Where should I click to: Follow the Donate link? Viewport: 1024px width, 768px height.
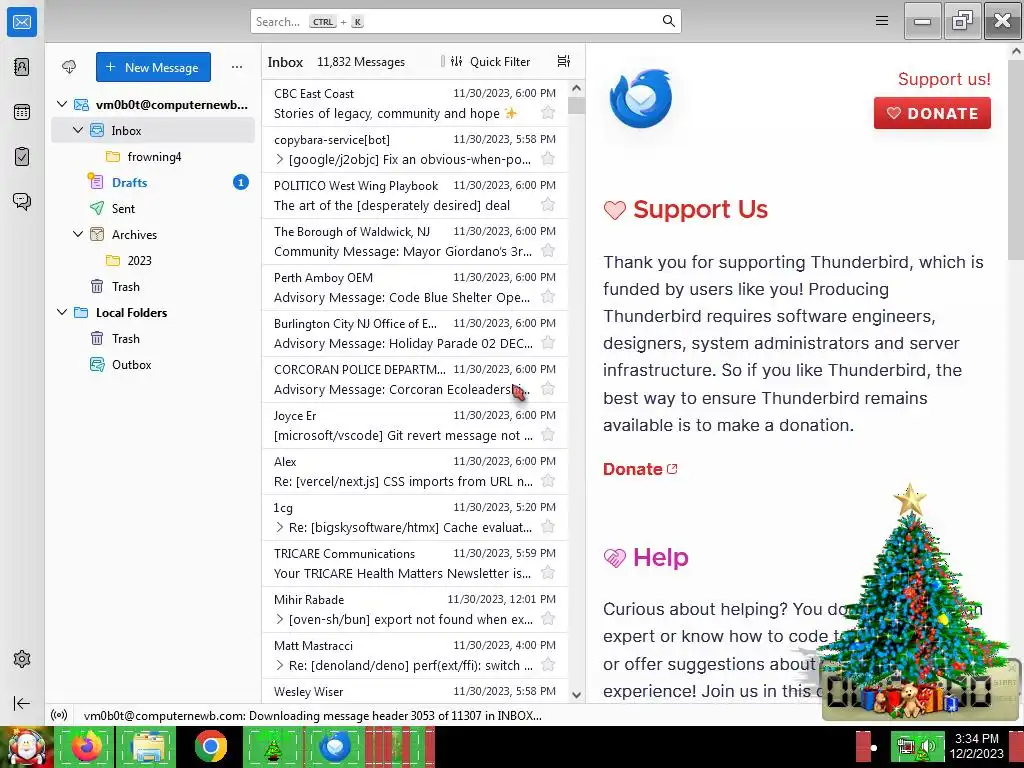coord(640,469)
